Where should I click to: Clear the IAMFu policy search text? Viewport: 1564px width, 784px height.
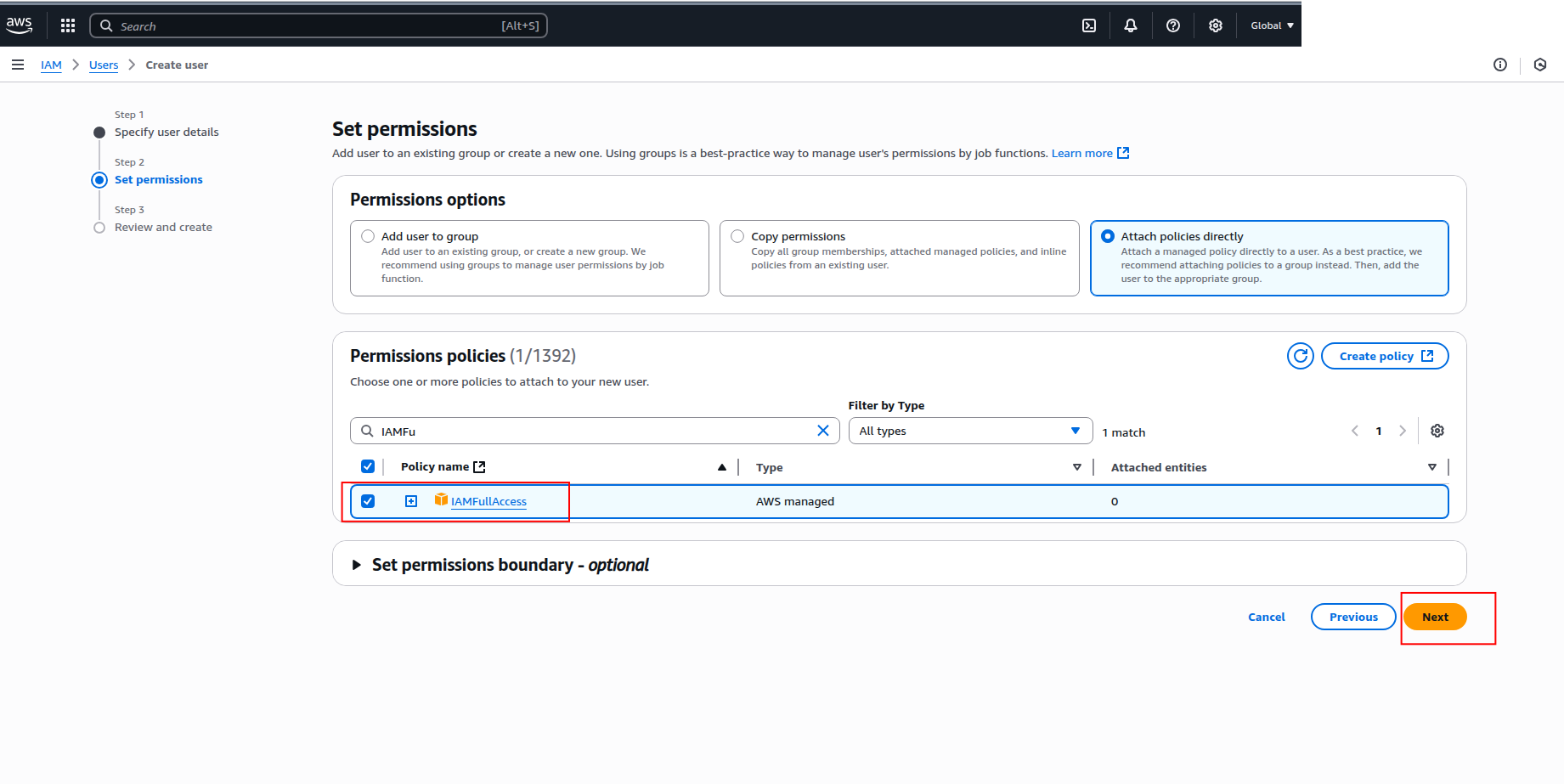[822, 431]
